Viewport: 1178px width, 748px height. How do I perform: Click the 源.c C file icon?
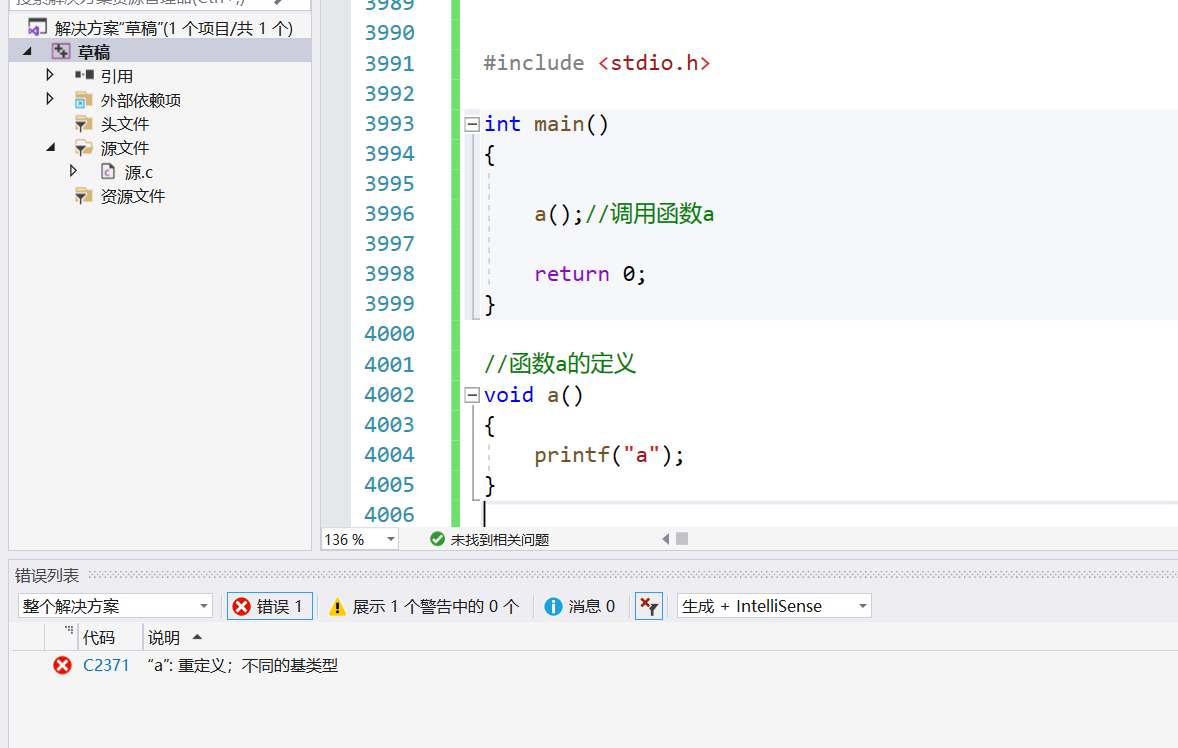[108, 172]
